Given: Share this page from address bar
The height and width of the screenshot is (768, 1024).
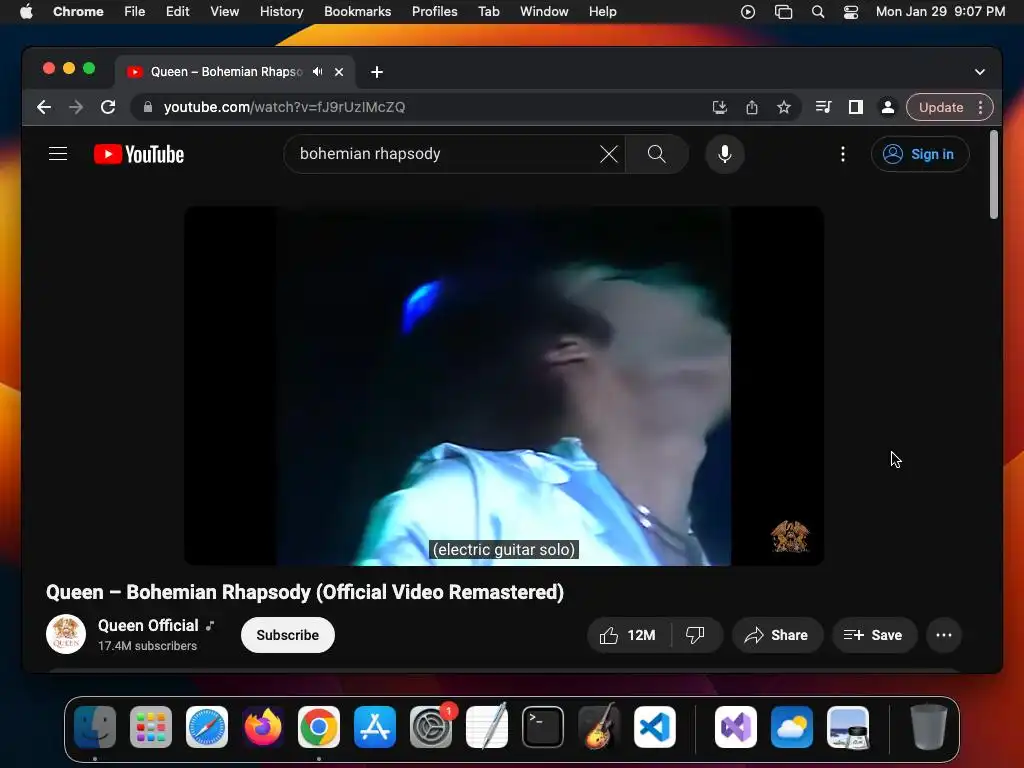Looking at the screenshot, I should pyautogui.click(x=752, y=107).
